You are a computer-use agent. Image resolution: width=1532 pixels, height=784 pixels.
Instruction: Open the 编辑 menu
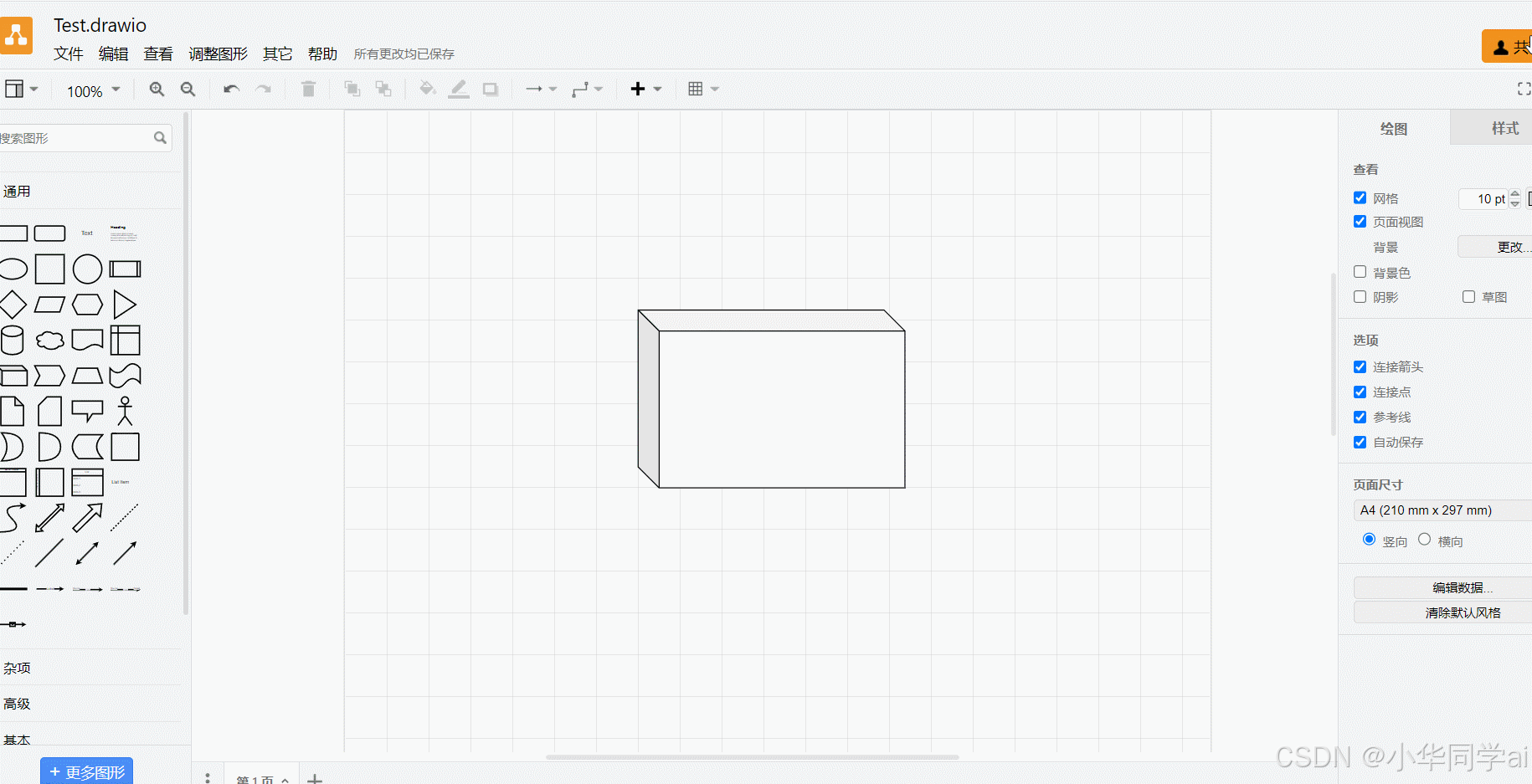tap(113, 54)
